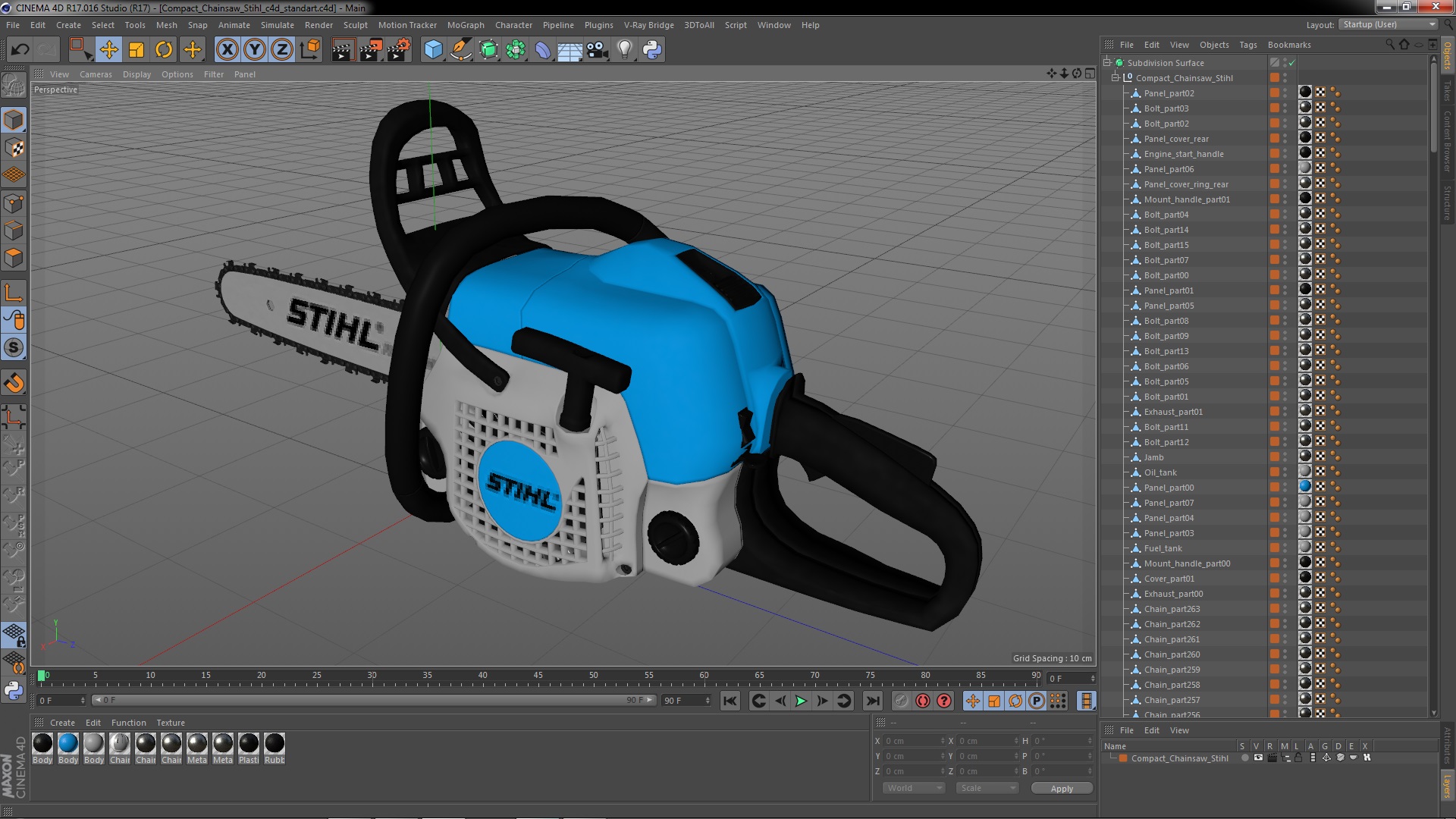This screenshot has width=1456, height=819.
Task: Toggle parameter key recording
Action: pos(1037,701)
